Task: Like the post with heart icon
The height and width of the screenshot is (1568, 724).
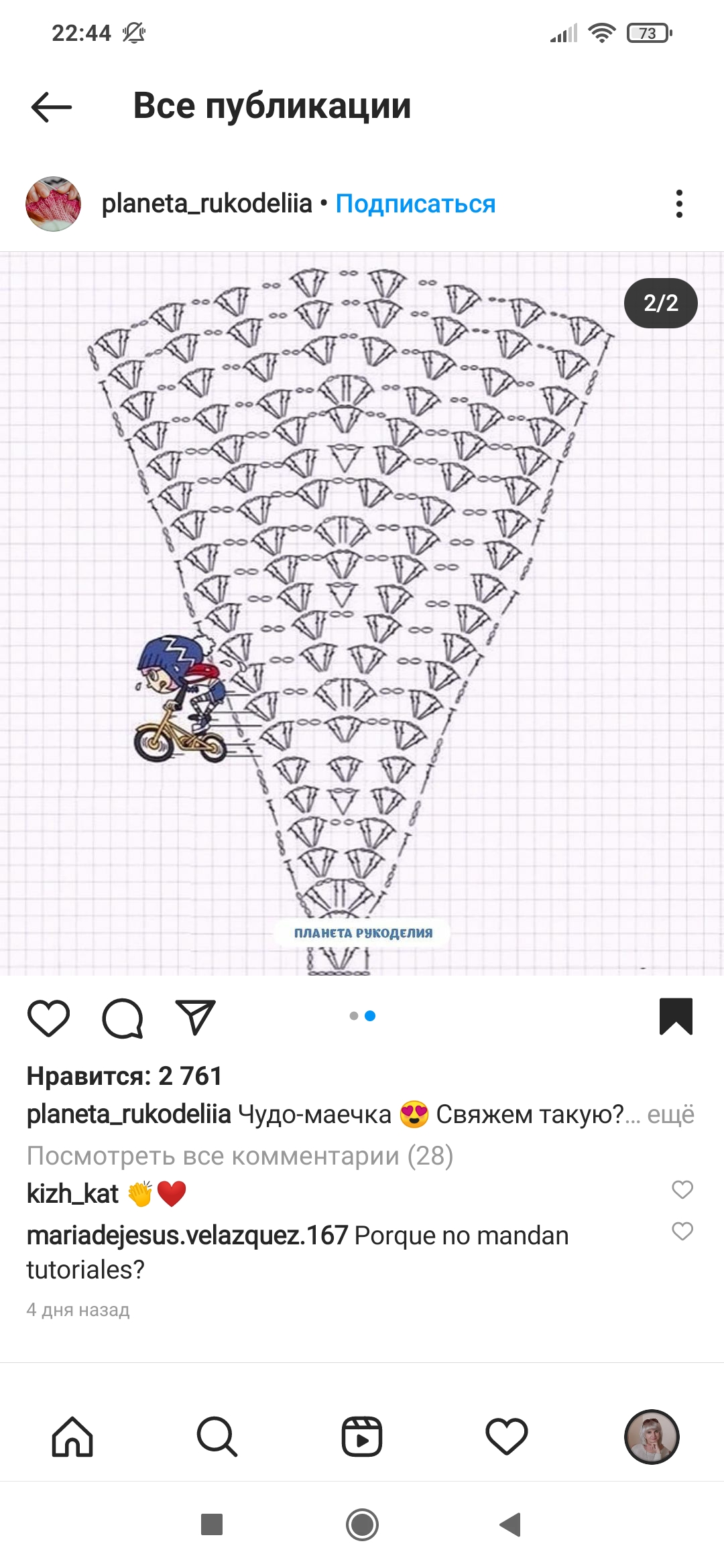Action: coord(48,1018)
